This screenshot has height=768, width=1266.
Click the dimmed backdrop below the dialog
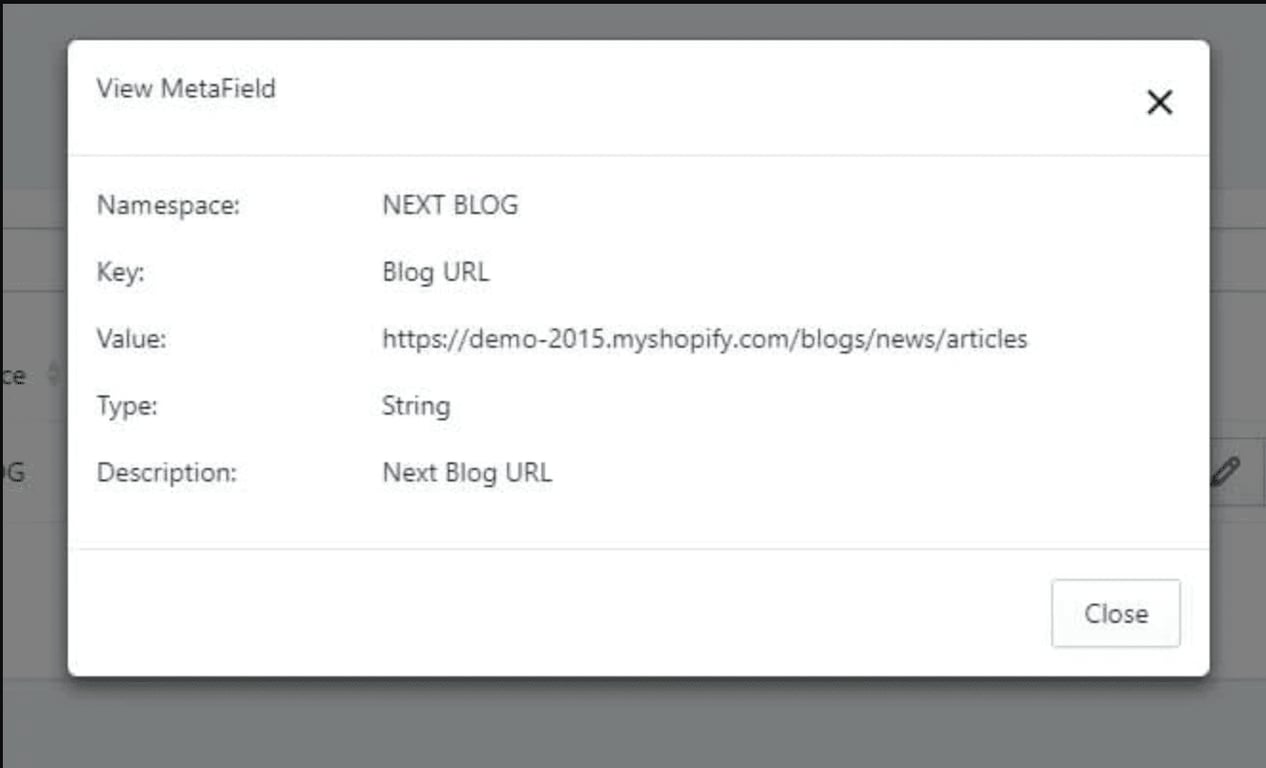(x=633, y=724)
